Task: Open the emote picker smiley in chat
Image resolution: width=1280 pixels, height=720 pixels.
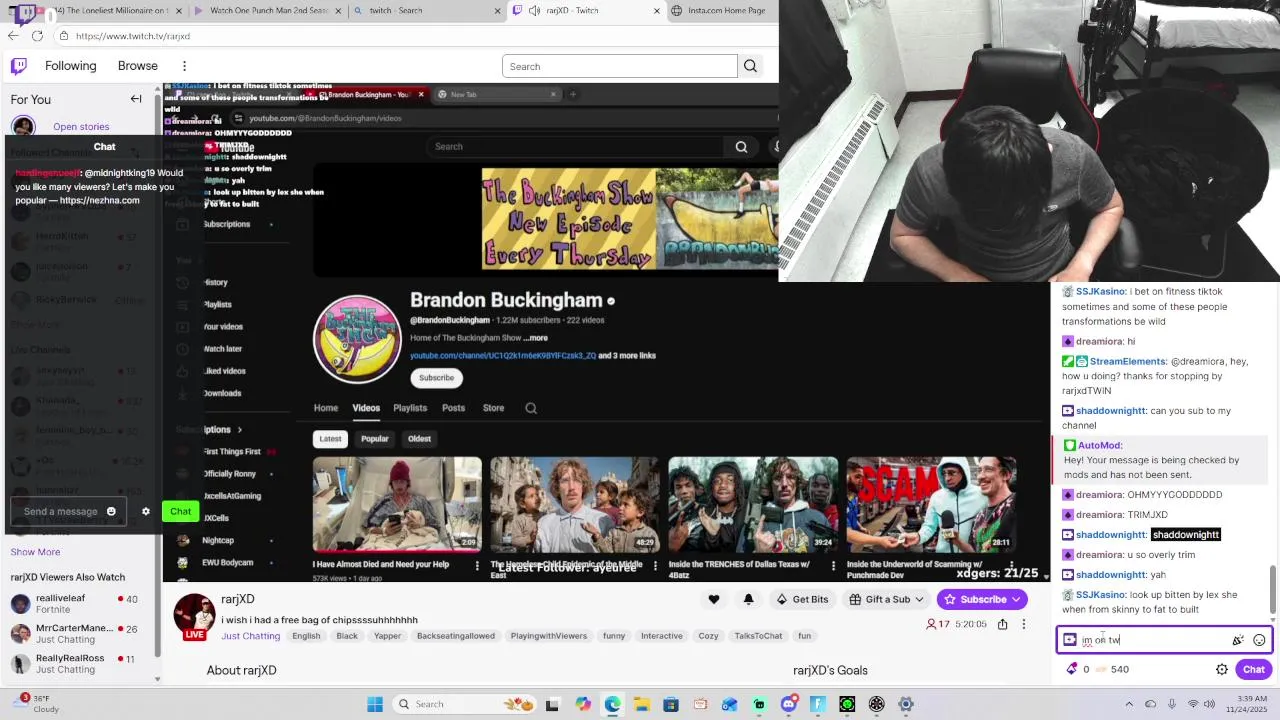Action: click(x=1259, y=640)
